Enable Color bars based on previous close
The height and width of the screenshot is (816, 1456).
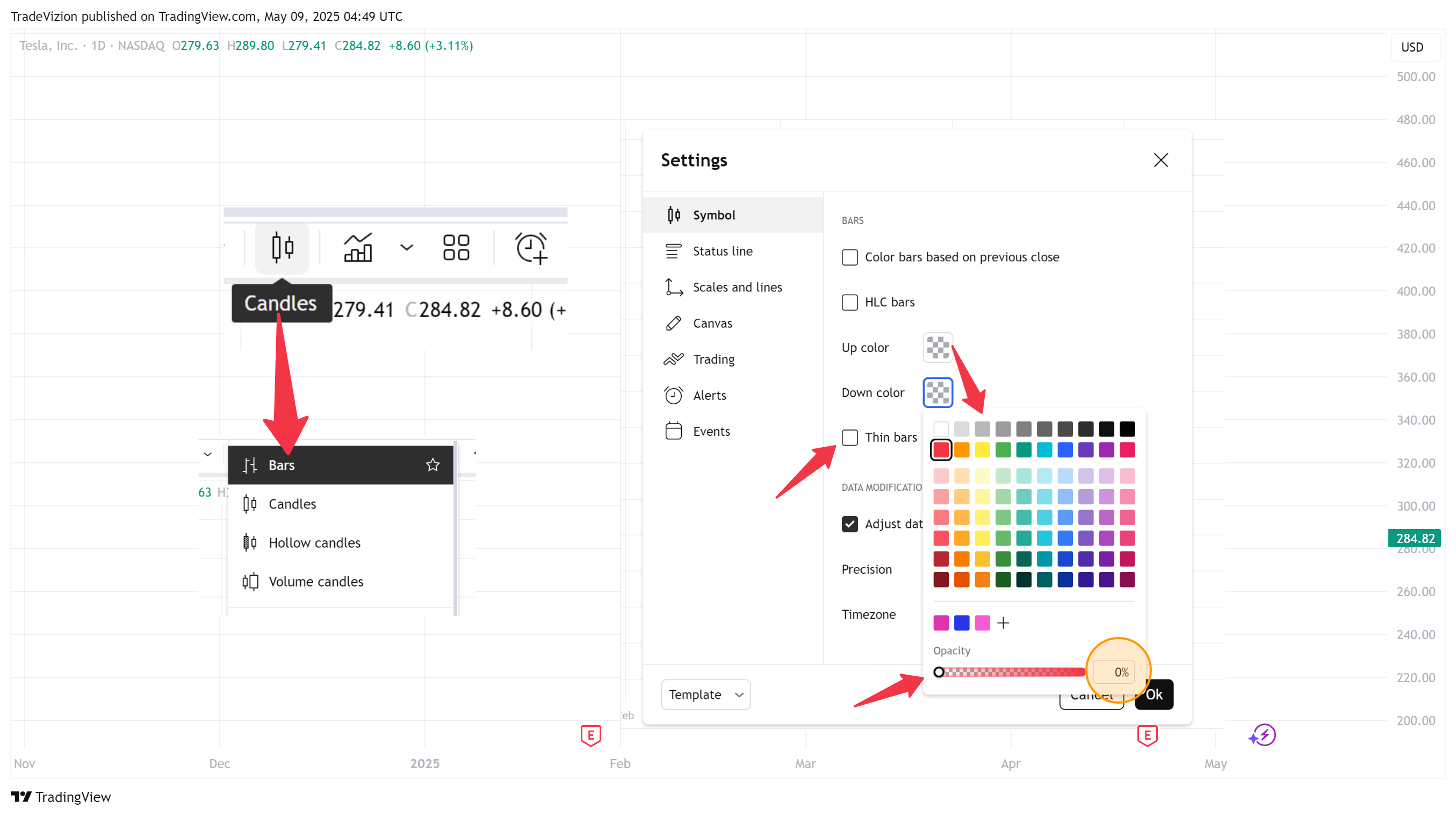click(849, 257)
